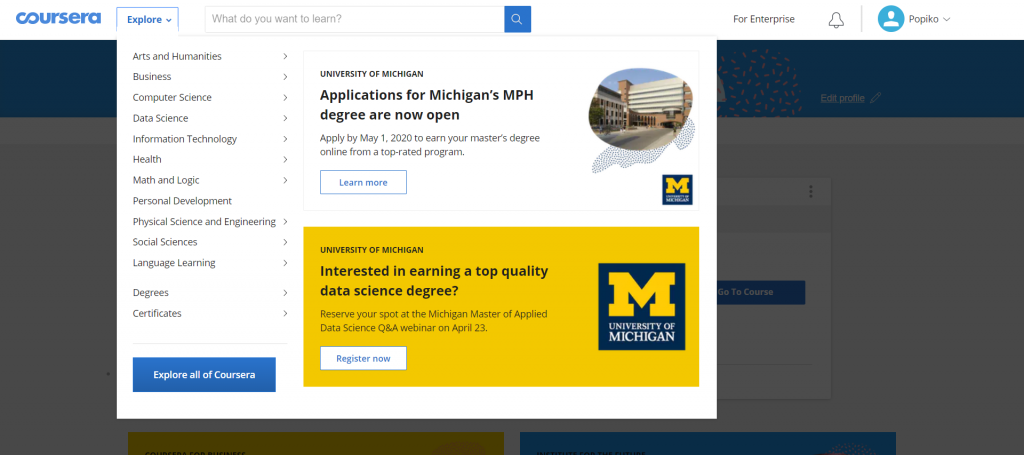Expand the Business category chevron
Viewport: 1024px width, 455px height.
[285, 76]
